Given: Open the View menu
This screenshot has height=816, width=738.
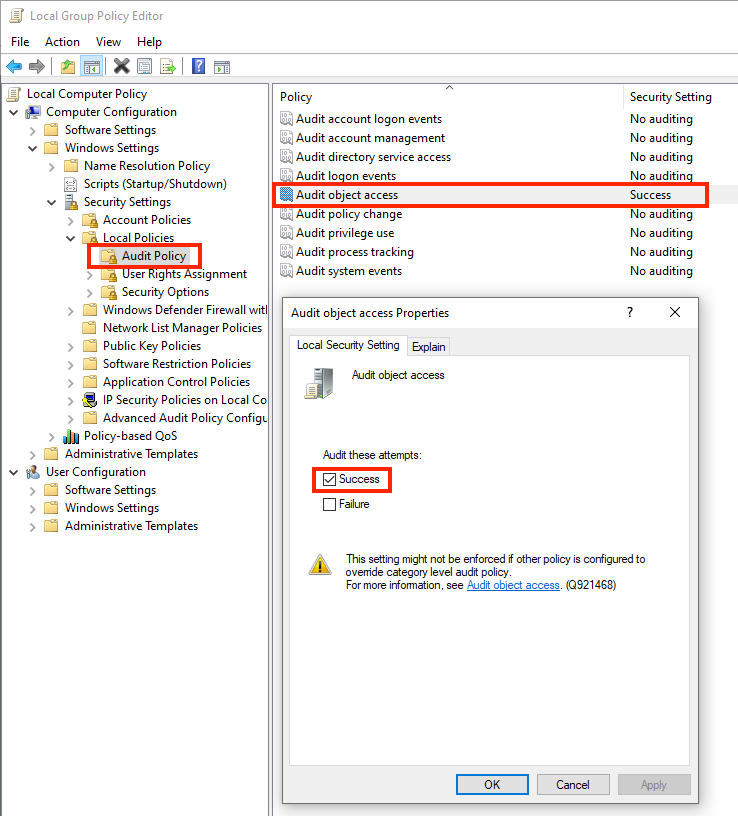Looking at the screenshot, I should 108,42.
